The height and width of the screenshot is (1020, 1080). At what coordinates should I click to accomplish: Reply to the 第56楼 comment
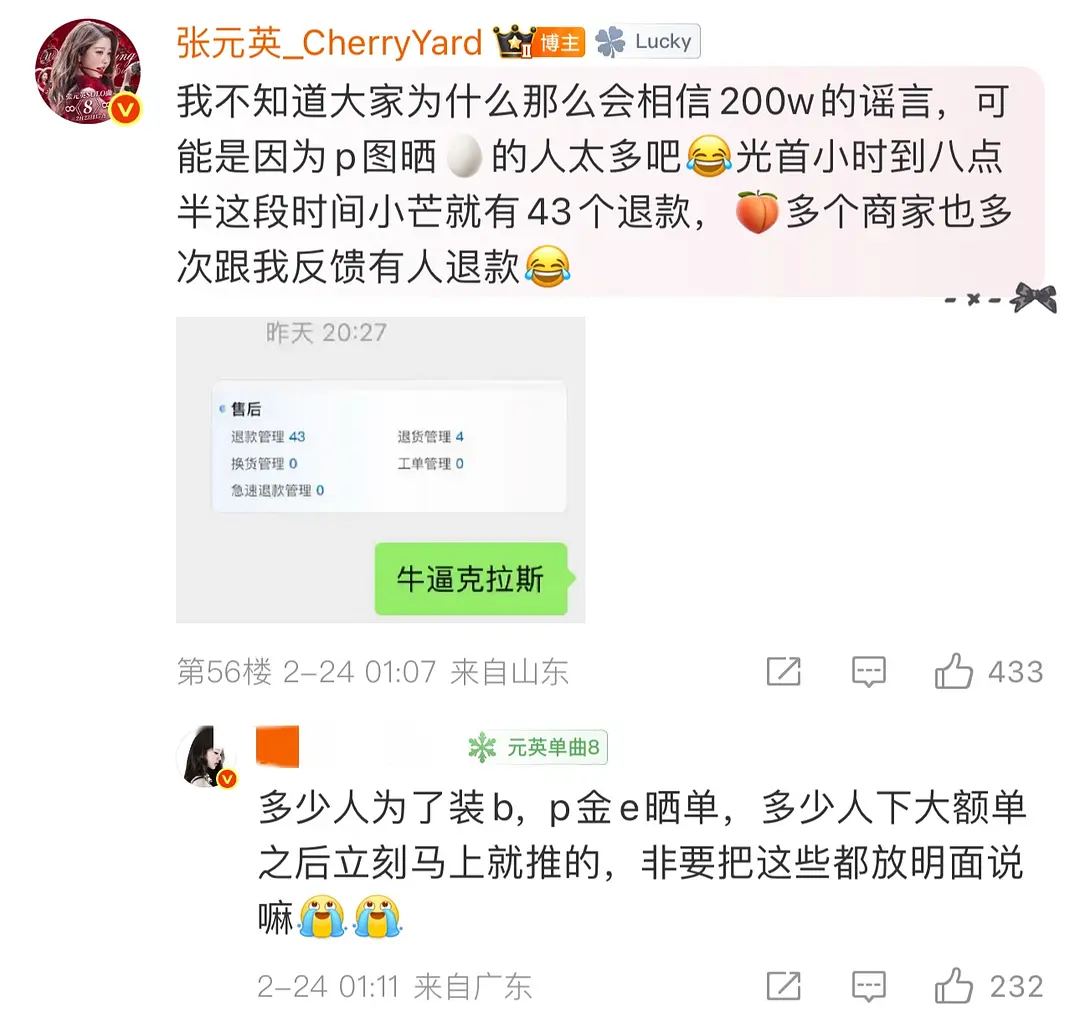(869, 671)
